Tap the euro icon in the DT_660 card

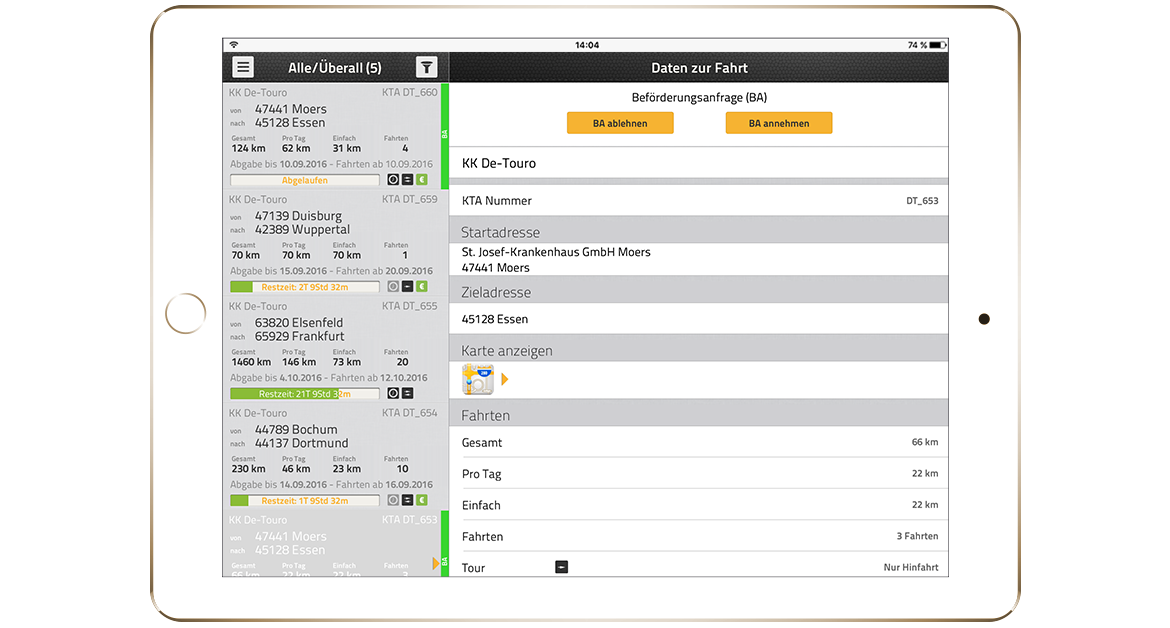pyautogui.click(x=422, y=180)
